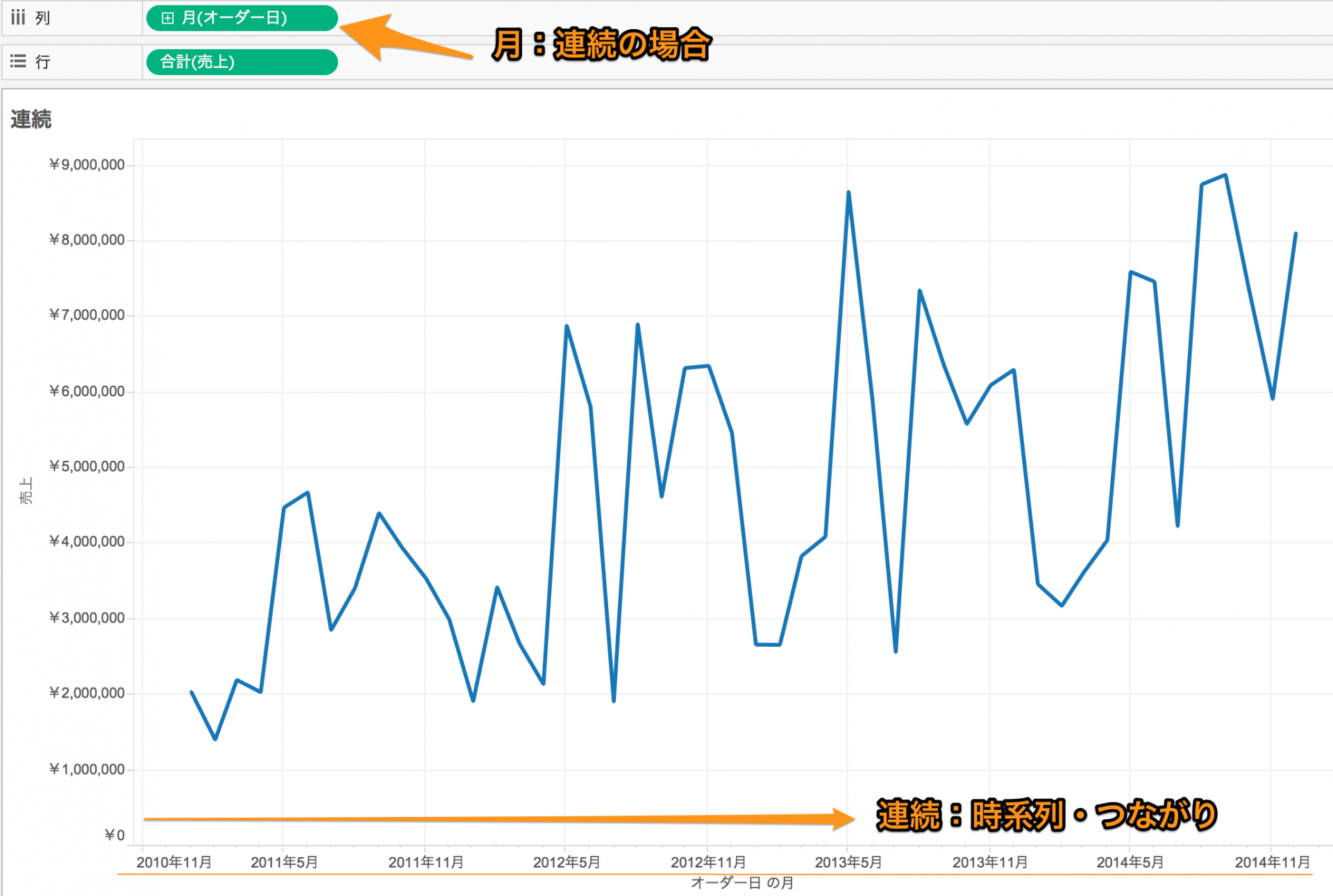Image resolution: width=1333 pixels, height=896 pixels.
Task: Click the rows shelf icon
Action: [18, 62]
